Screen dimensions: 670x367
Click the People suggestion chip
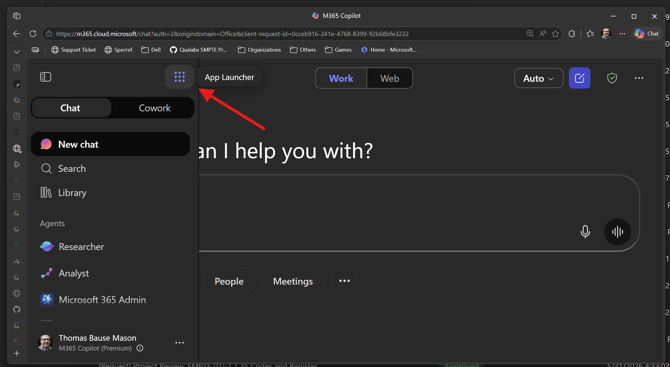[x=229, y=281]
